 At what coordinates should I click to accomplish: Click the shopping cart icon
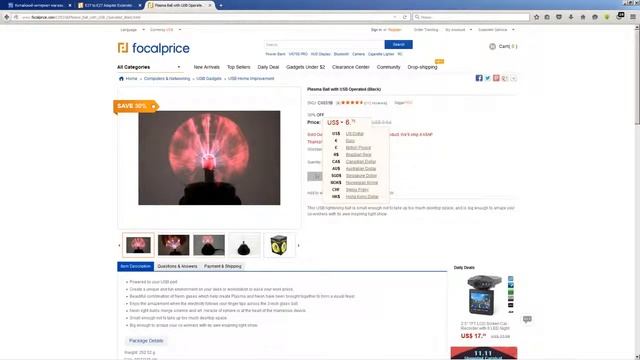pos(492,47)
